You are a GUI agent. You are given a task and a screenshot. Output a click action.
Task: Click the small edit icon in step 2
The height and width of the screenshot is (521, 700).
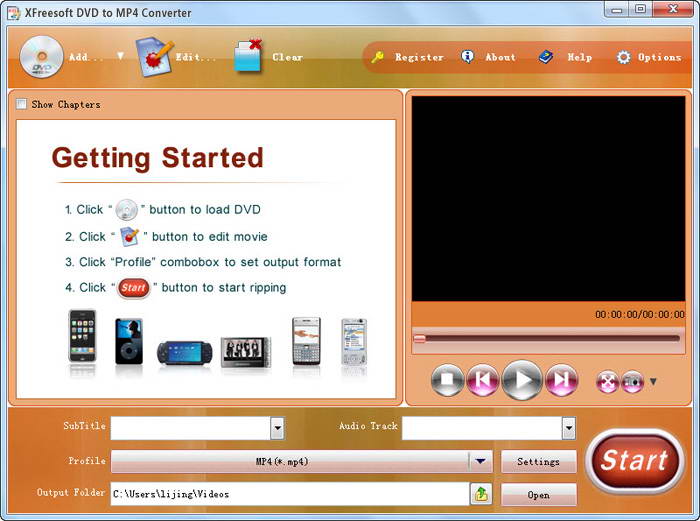click(x=129, y=237)
